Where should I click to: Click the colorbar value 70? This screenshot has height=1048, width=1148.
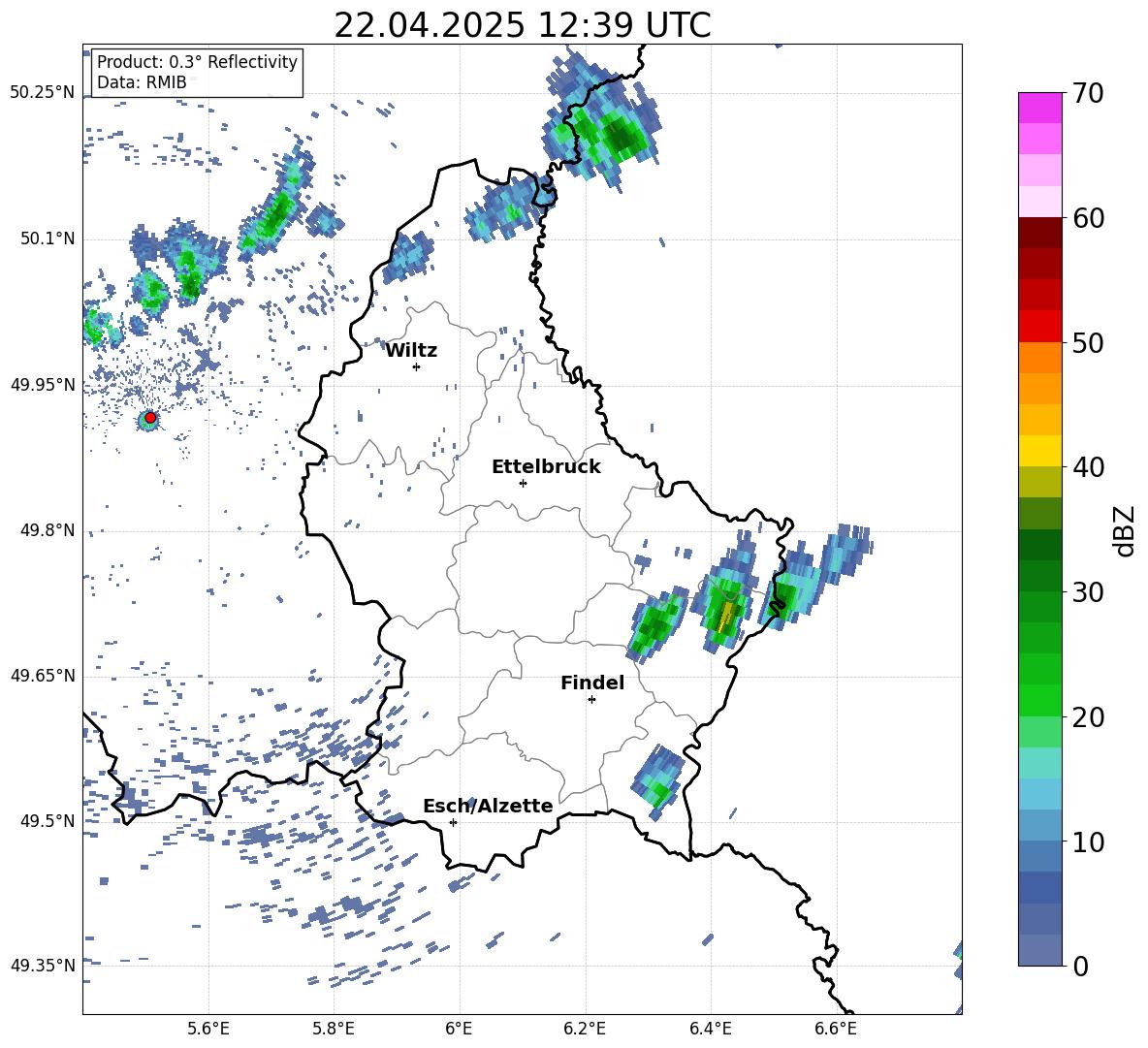click(x=1088, y=93)
